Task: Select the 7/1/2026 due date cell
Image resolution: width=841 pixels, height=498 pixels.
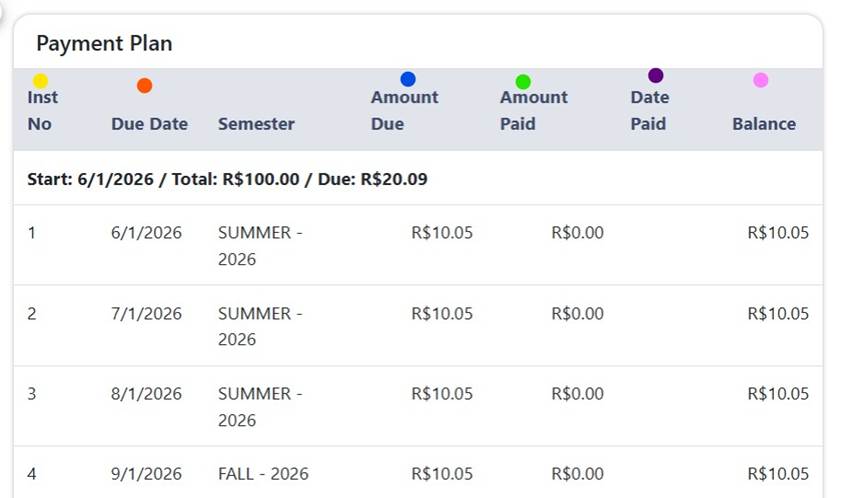Action: [146, 313]
